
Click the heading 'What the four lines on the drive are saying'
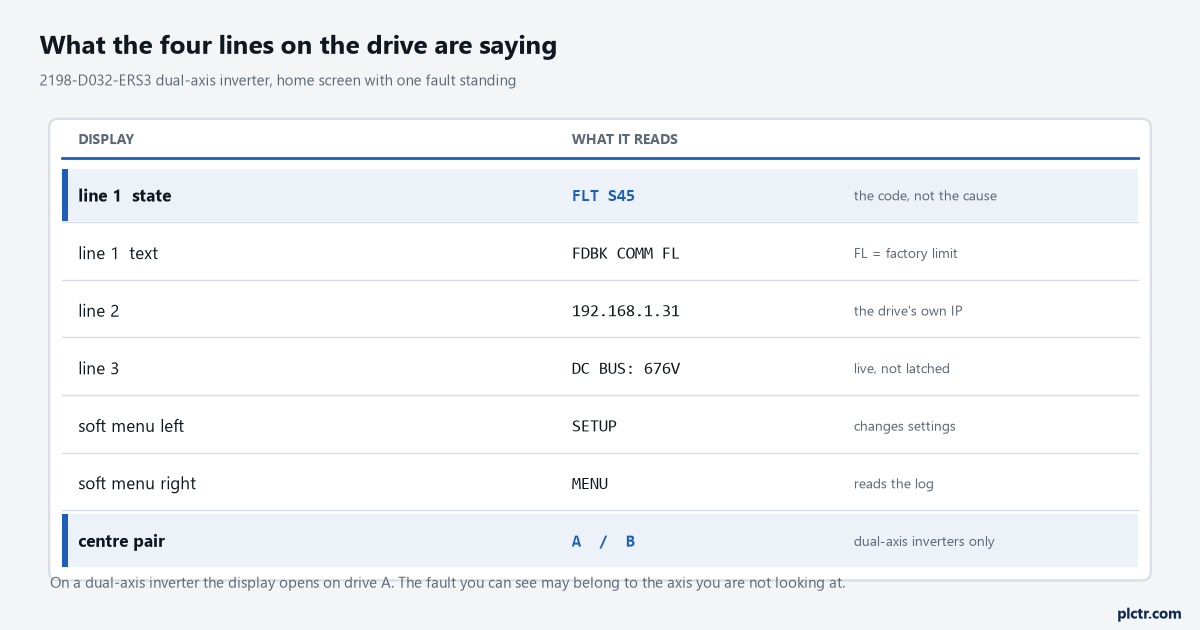pyautogui.click(x=298, y=46)
